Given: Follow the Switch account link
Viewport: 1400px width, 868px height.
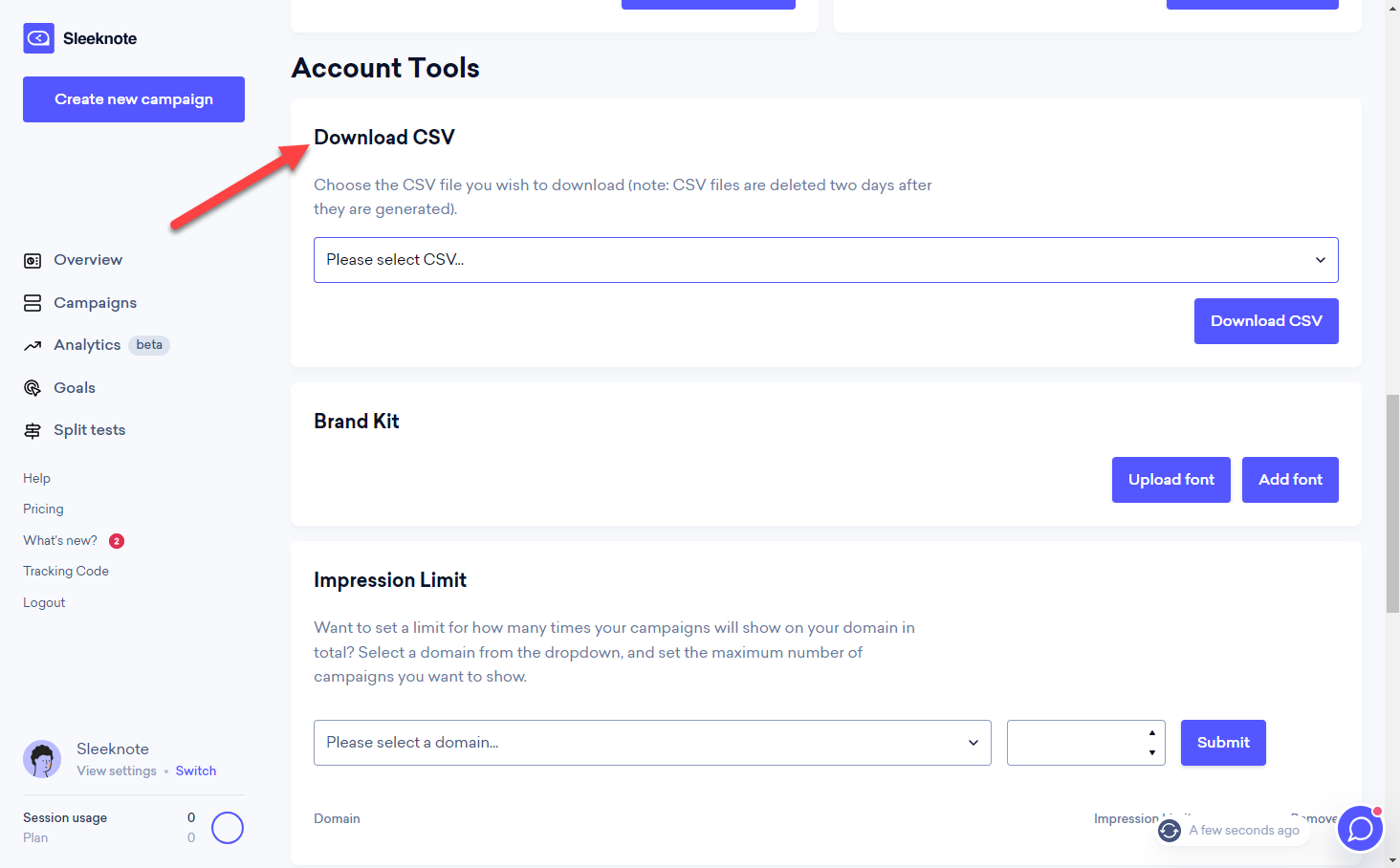Looking at the screenshot, I should 196,770.
